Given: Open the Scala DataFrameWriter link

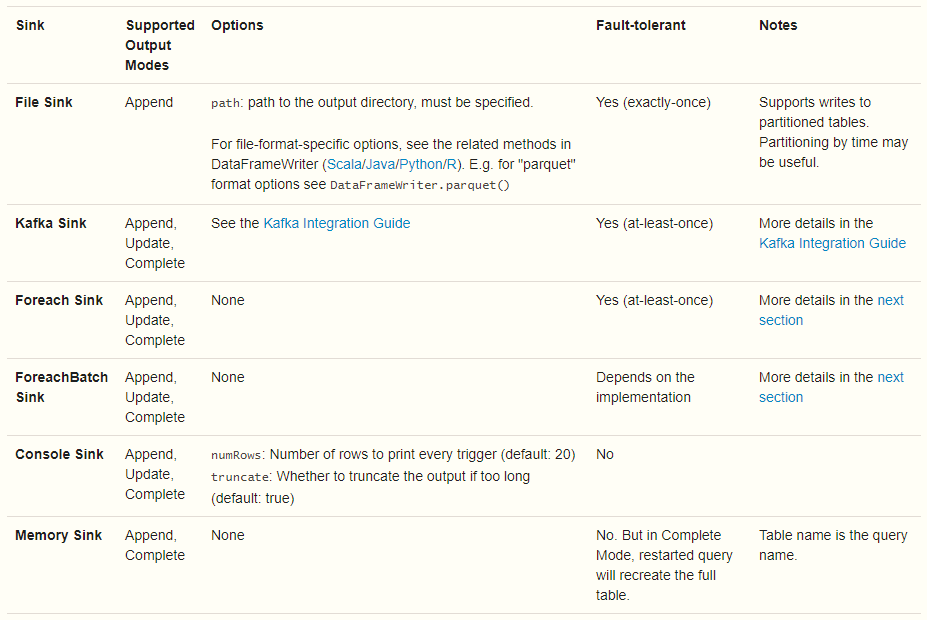Looking at the screenshot, I should (x=344, y=164).
